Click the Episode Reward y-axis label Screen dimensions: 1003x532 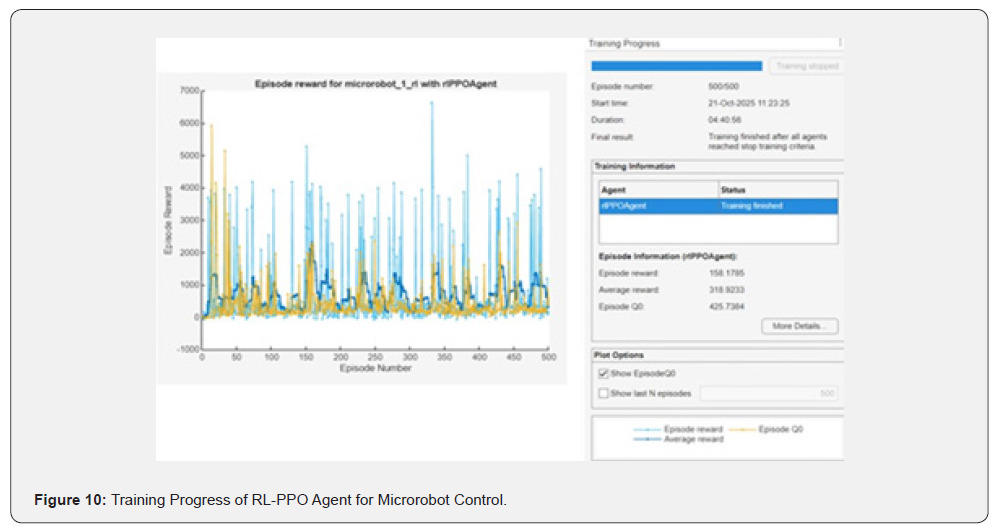click(168, 220)
